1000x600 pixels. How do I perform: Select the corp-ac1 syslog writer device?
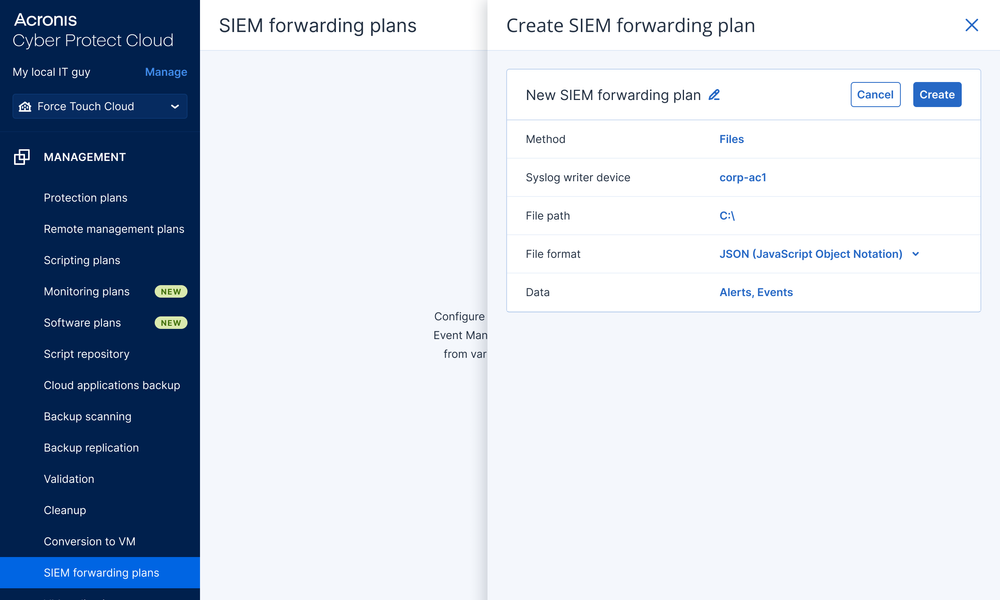[742, 177]
